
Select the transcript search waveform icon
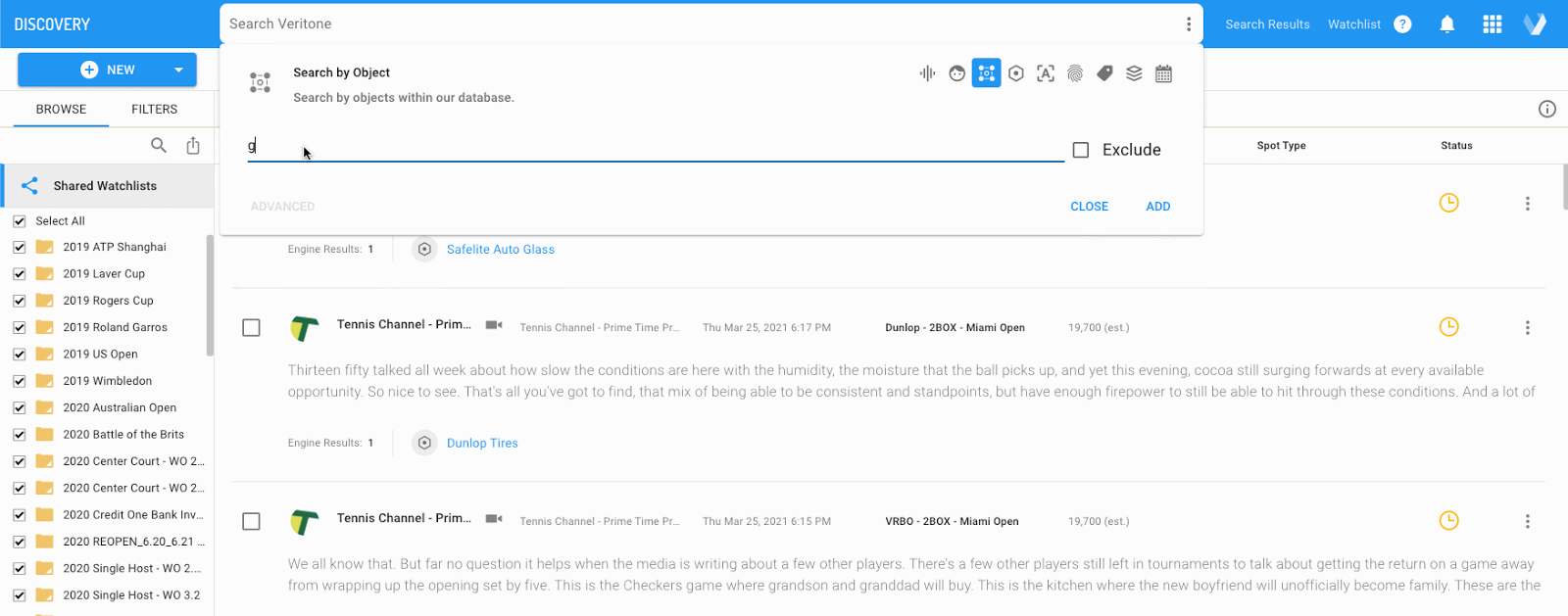point(927,73)
